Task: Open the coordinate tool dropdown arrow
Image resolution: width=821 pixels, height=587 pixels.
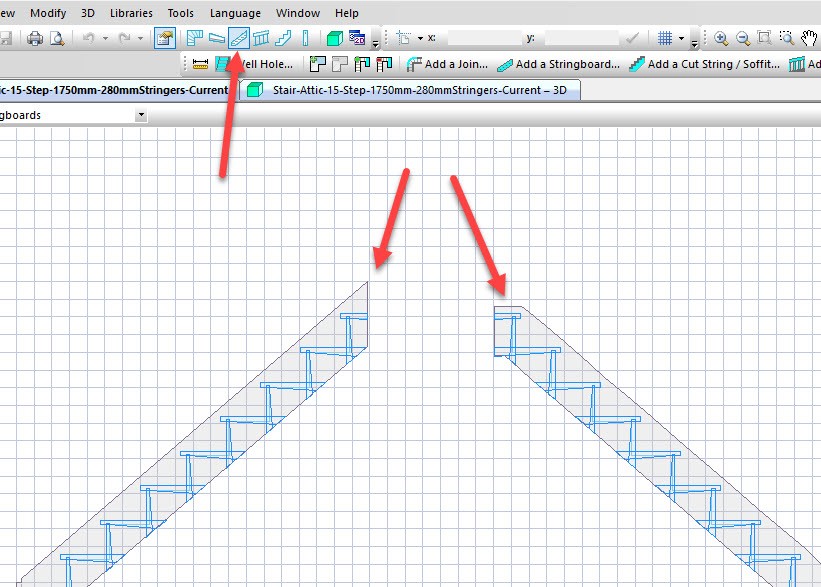Action: [x=420, y=38]
